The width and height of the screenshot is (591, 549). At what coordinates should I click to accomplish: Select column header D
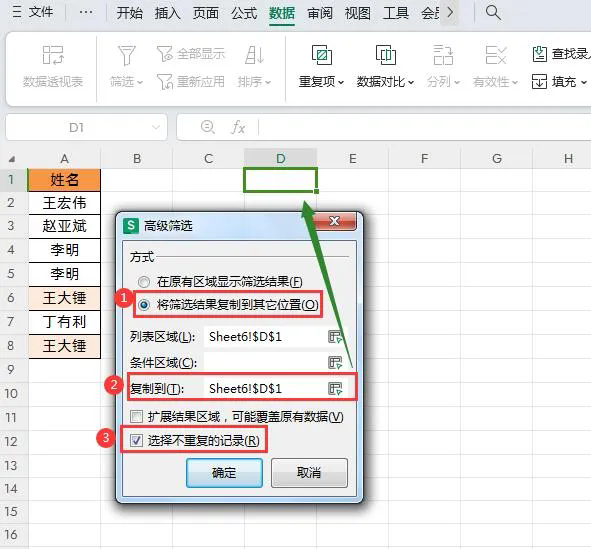point(280,159)
